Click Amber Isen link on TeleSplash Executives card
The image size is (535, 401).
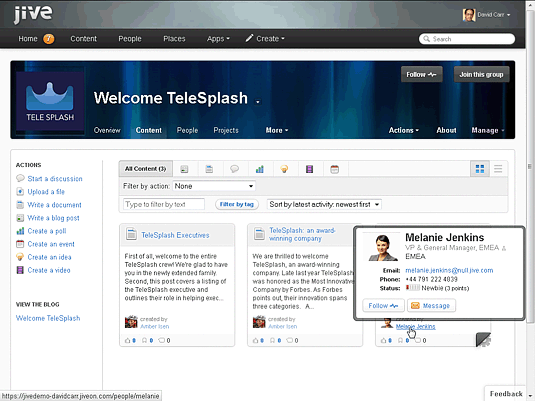tap(155, 326)
